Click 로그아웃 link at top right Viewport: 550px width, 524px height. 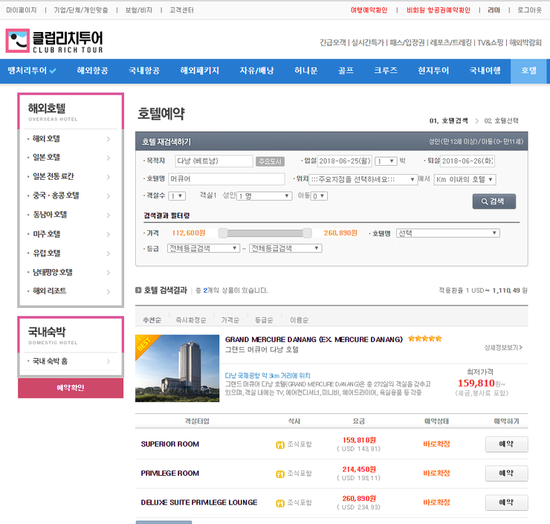[530, 10]
